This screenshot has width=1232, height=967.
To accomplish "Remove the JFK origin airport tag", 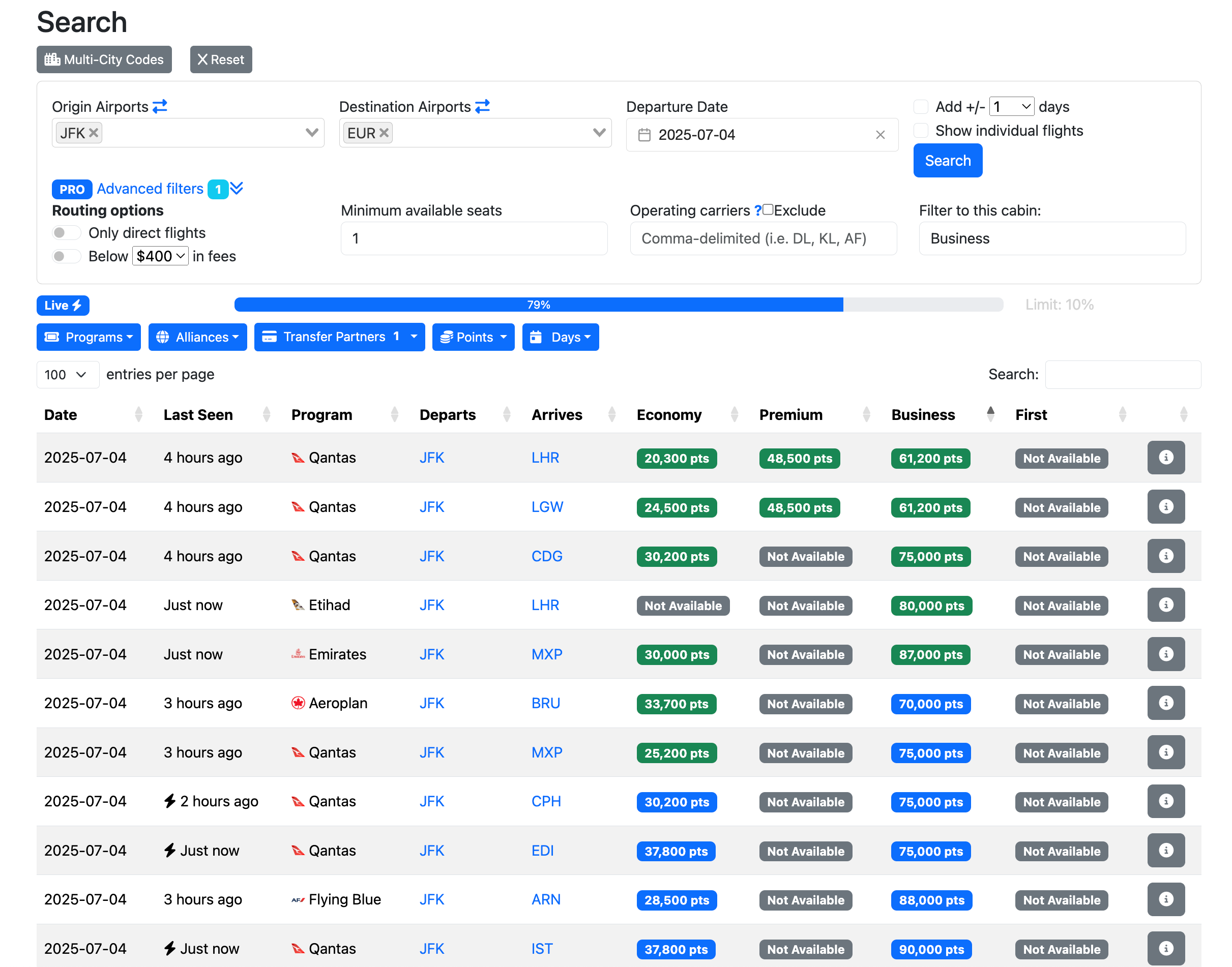I will [x=94, y=133].
